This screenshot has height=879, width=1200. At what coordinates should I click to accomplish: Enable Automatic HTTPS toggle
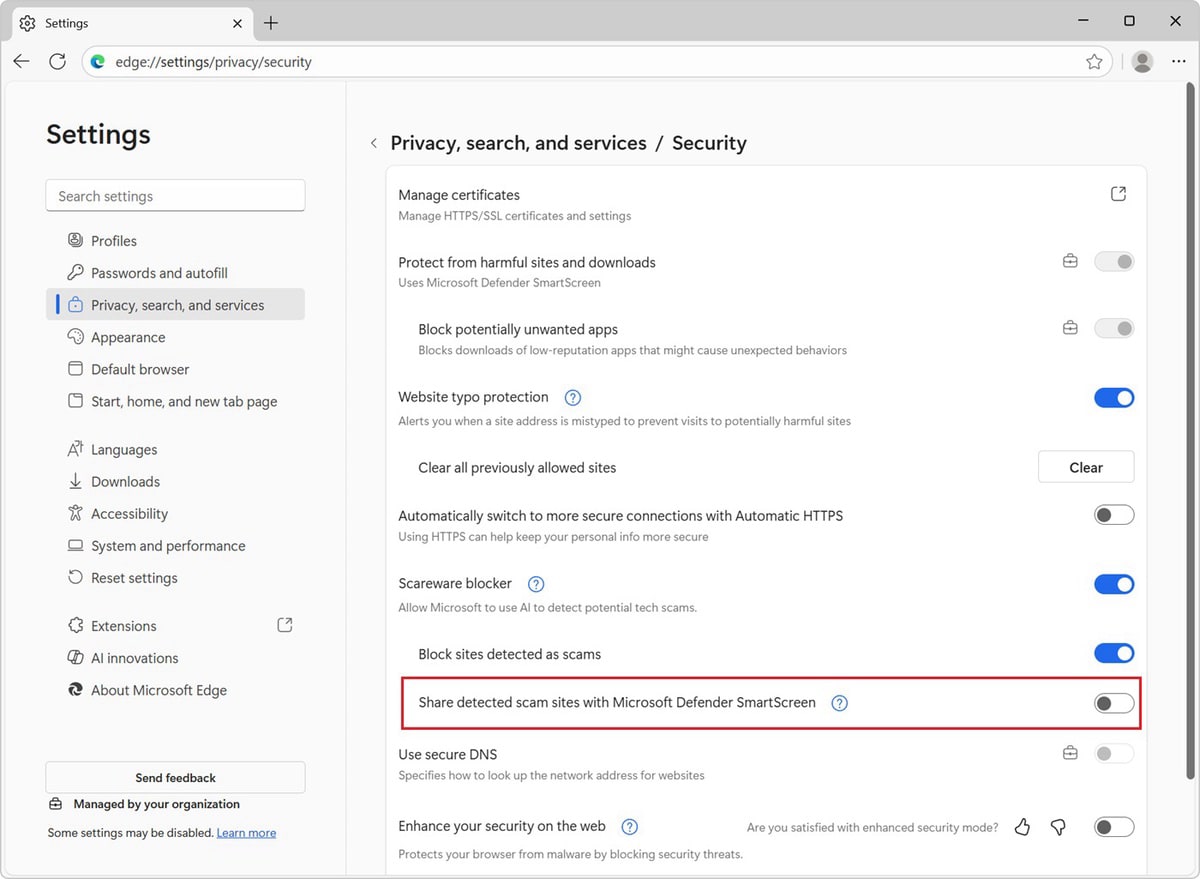pyautogui.click(x=1113, y=516)
